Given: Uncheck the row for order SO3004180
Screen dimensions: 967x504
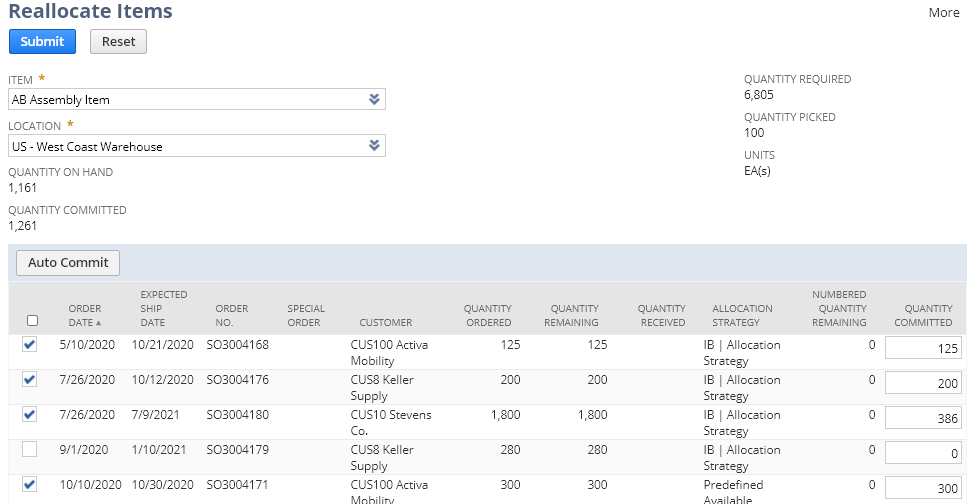Looking at the screenshot, I should [x=30, y=415].
